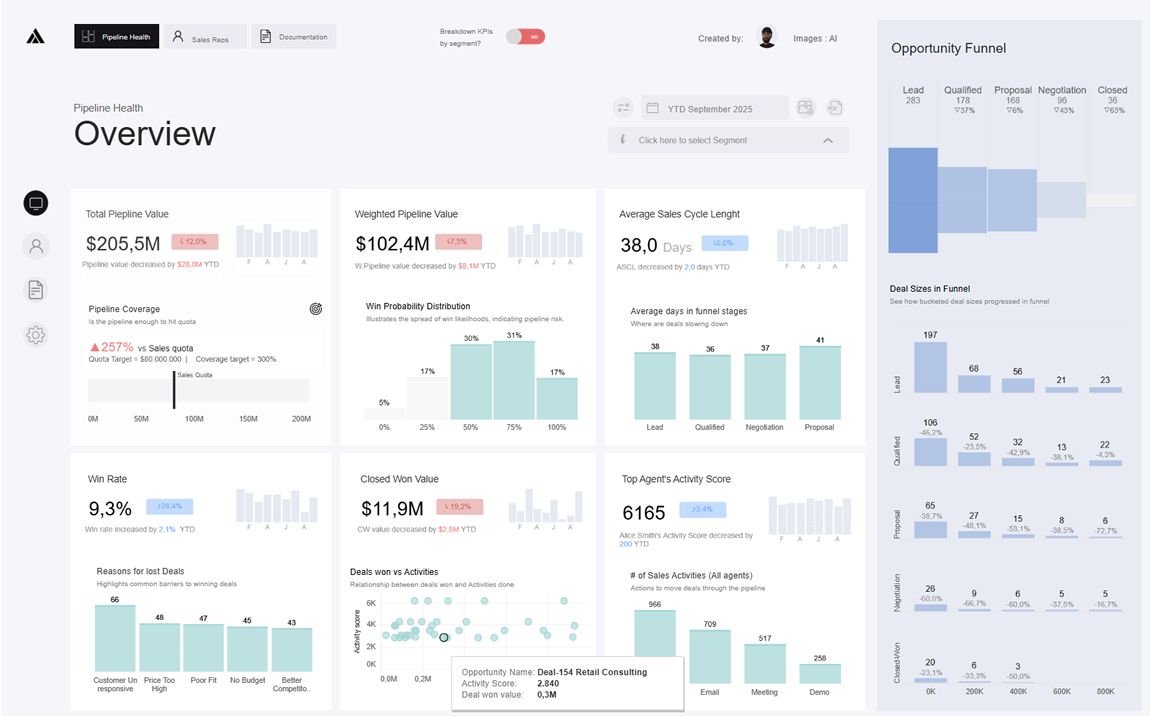The height and width of the screenshot is (716, 1150).
Task: Click the target icon in Pipeline Coverage
Action: pos(316,310)
